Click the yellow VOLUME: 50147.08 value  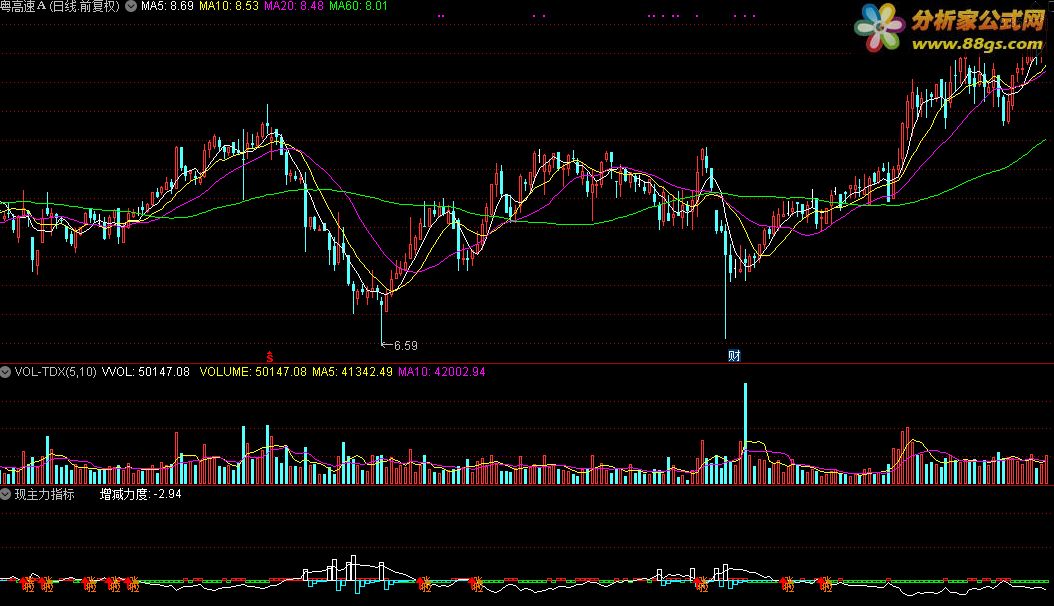pos(253,372)
